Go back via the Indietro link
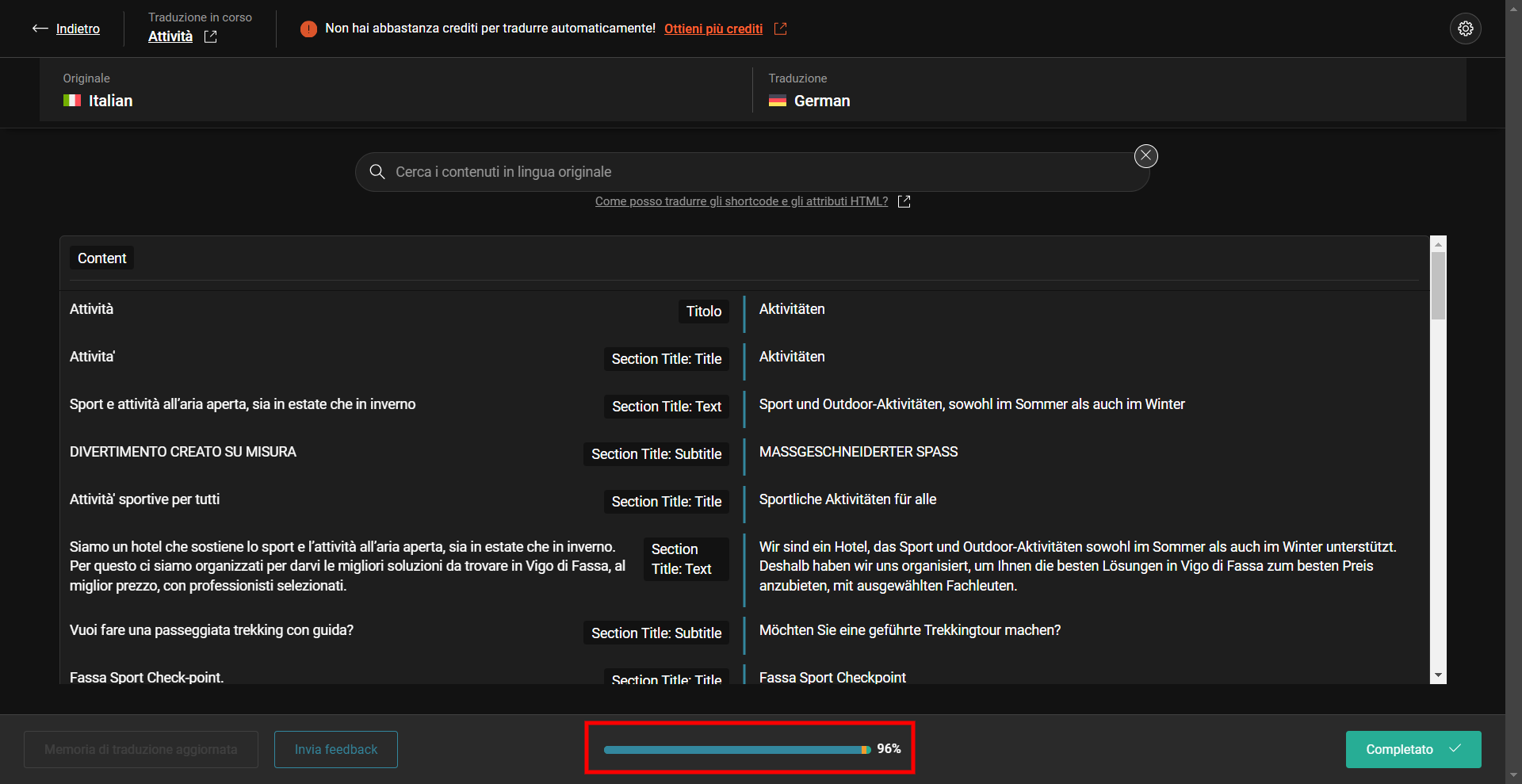 pyautogui.click(x=78, y=29)
